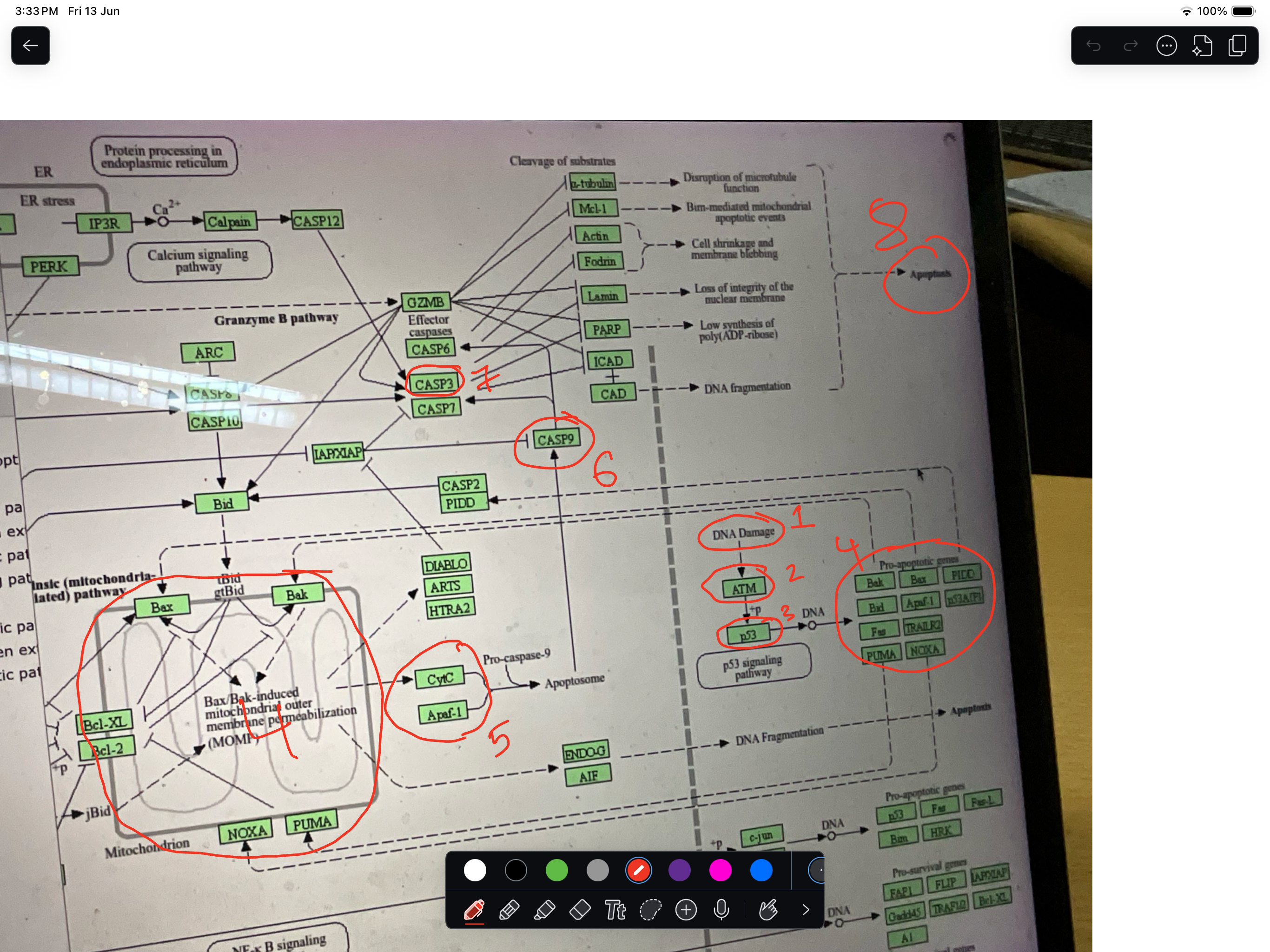Choose the magenta color swatch
This screenshot has width=1270, height=952.
721,871
